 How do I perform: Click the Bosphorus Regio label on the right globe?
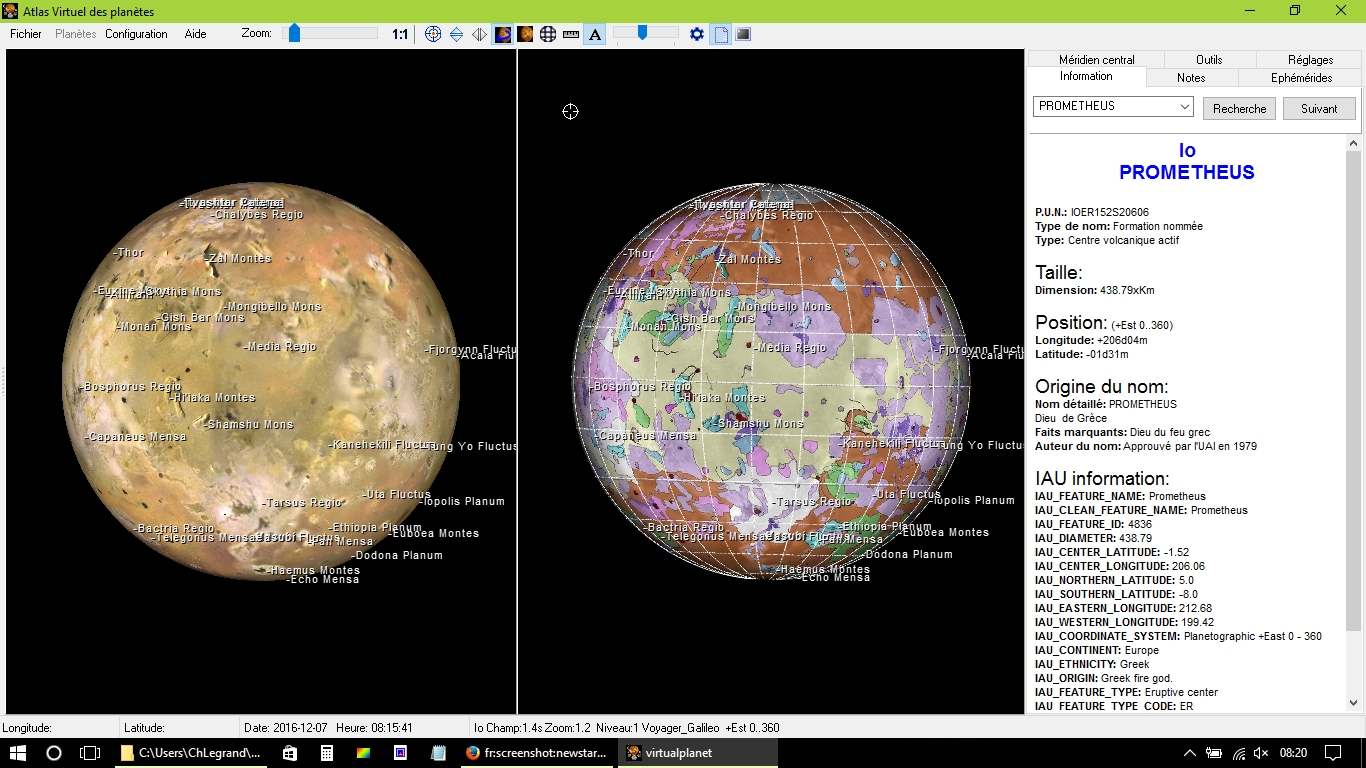point(641,387)
